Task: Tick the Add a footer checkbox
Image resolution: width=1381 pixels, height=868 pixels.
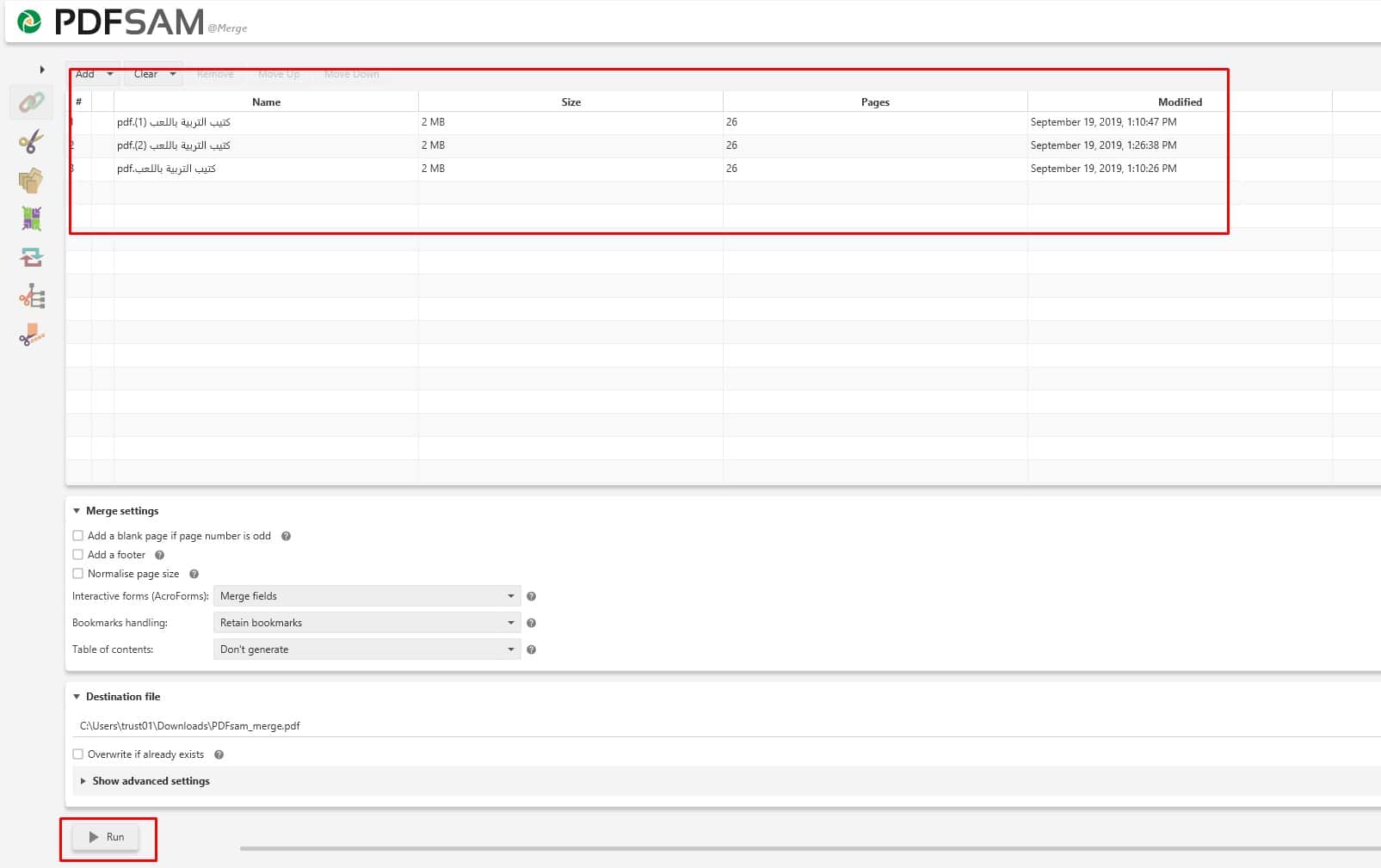Action: pyautogui.click(x=78, y=555)
